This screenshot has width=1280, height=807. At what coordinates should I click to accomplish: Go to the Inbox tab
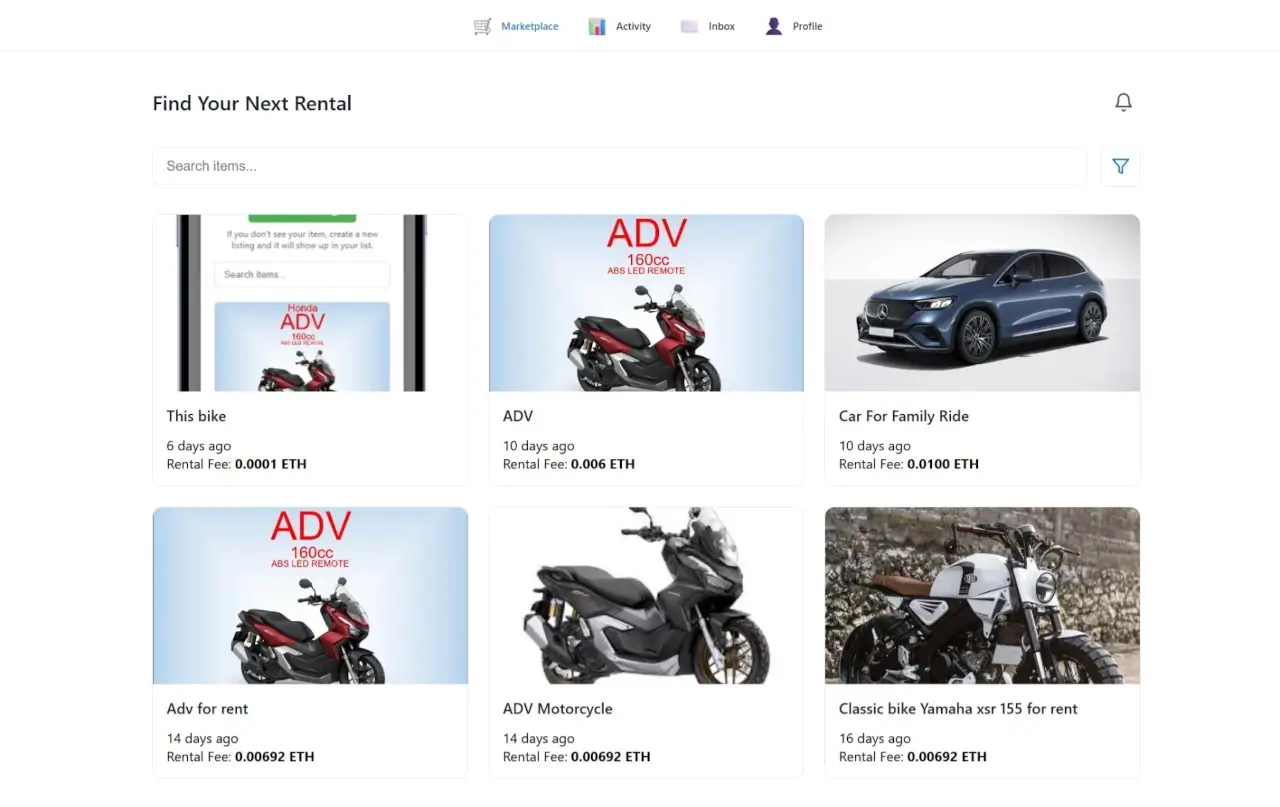coord(721,27)
